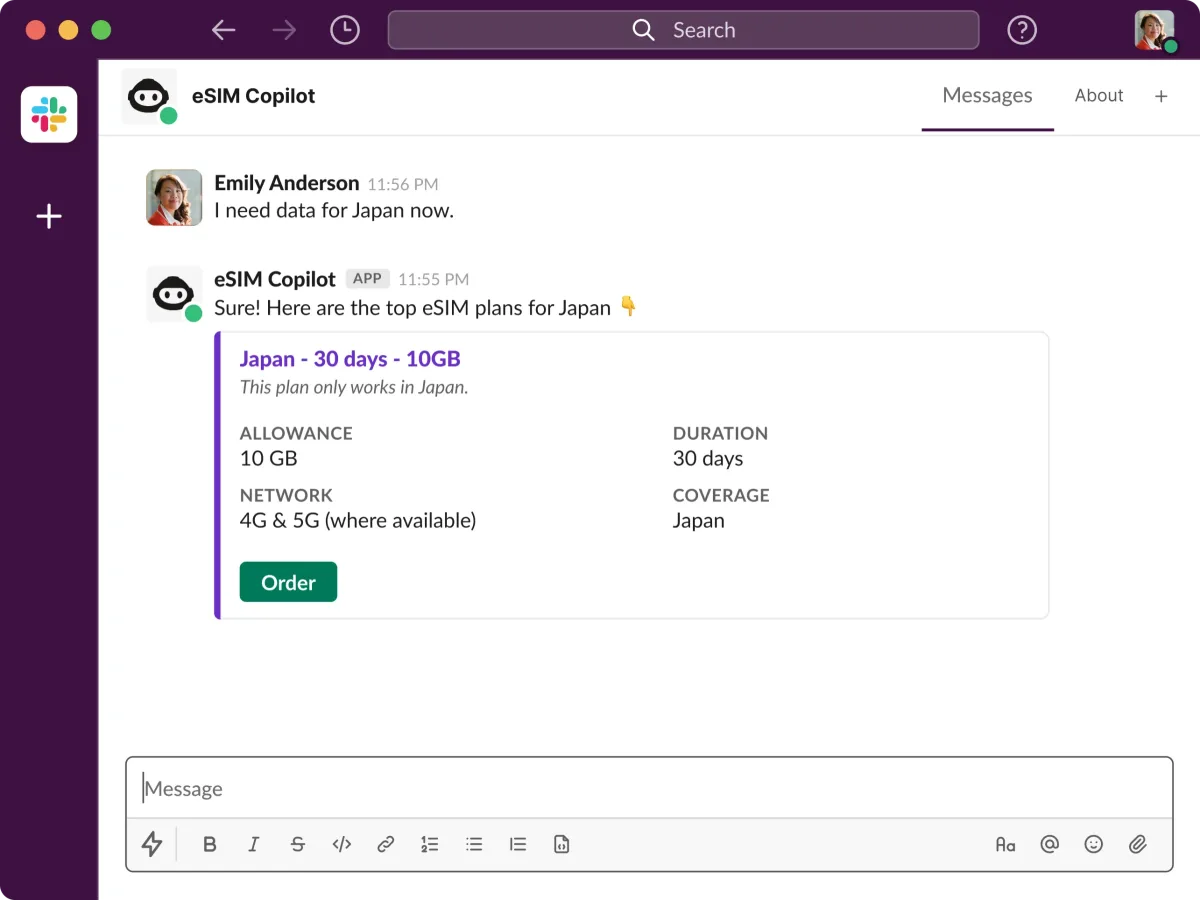The image size is (1200, 900).
Task: Add a workspace with sidebar plus
Action: 49,217
